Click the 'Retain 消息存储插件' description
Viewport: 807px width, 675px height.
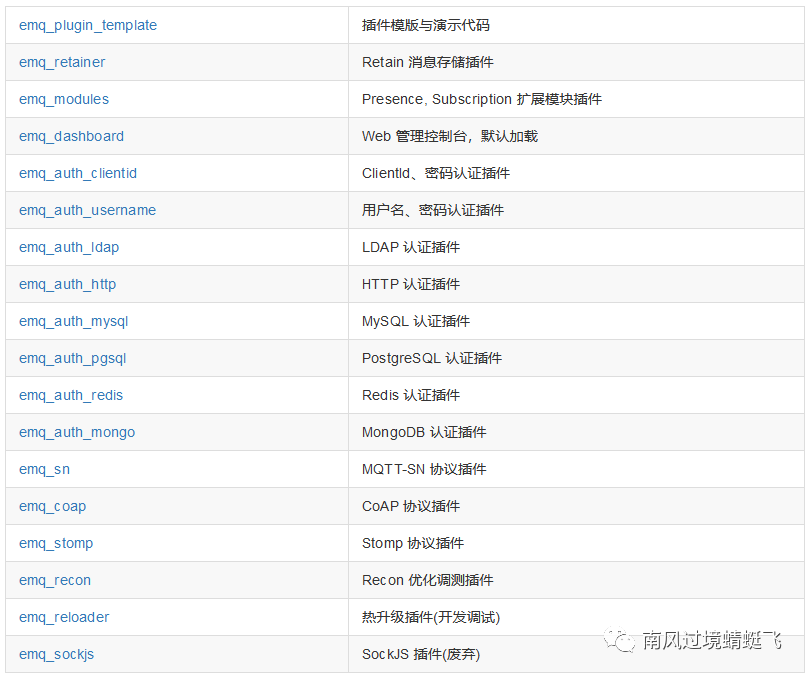428,62
